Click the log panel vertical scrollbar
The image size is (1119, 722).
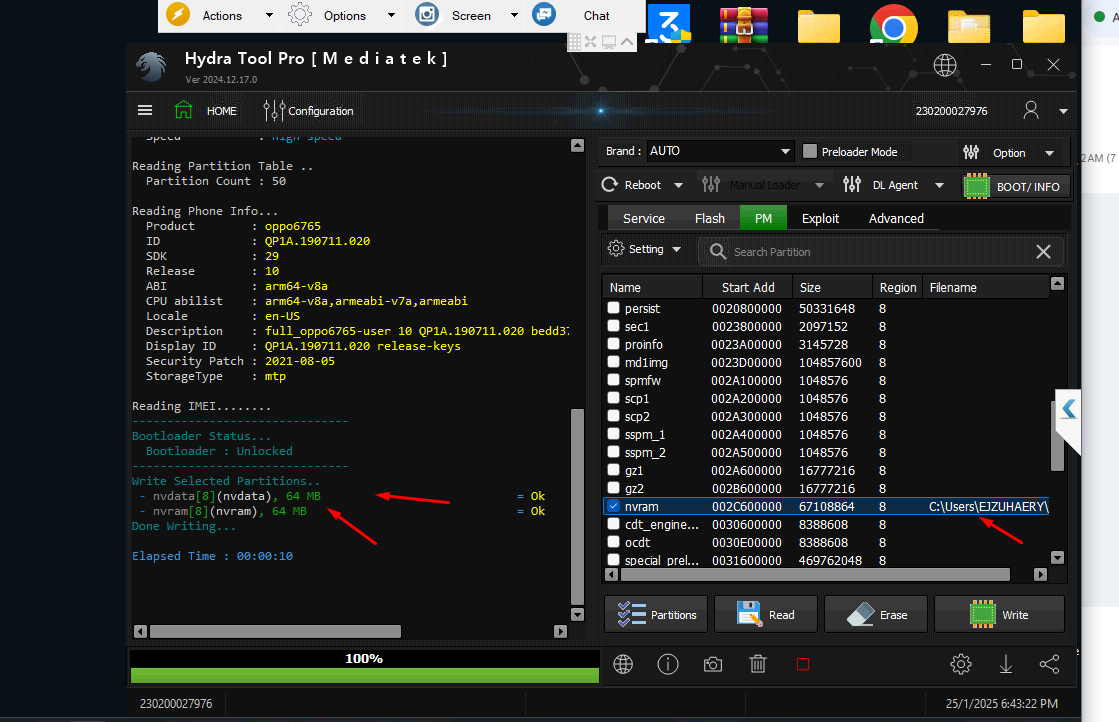click(x=578, y=507)
